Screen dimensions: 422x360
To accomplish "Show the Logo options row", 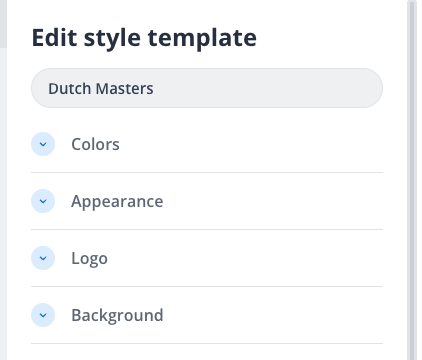I will click(x=207, y=258).
